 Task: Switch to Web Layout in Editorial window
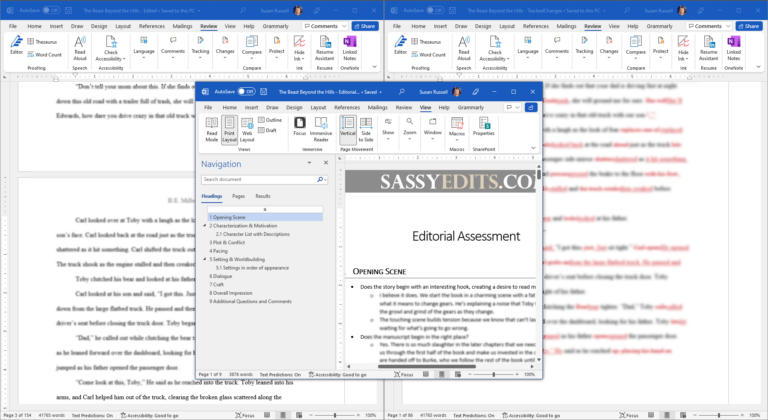coord(247,129)
